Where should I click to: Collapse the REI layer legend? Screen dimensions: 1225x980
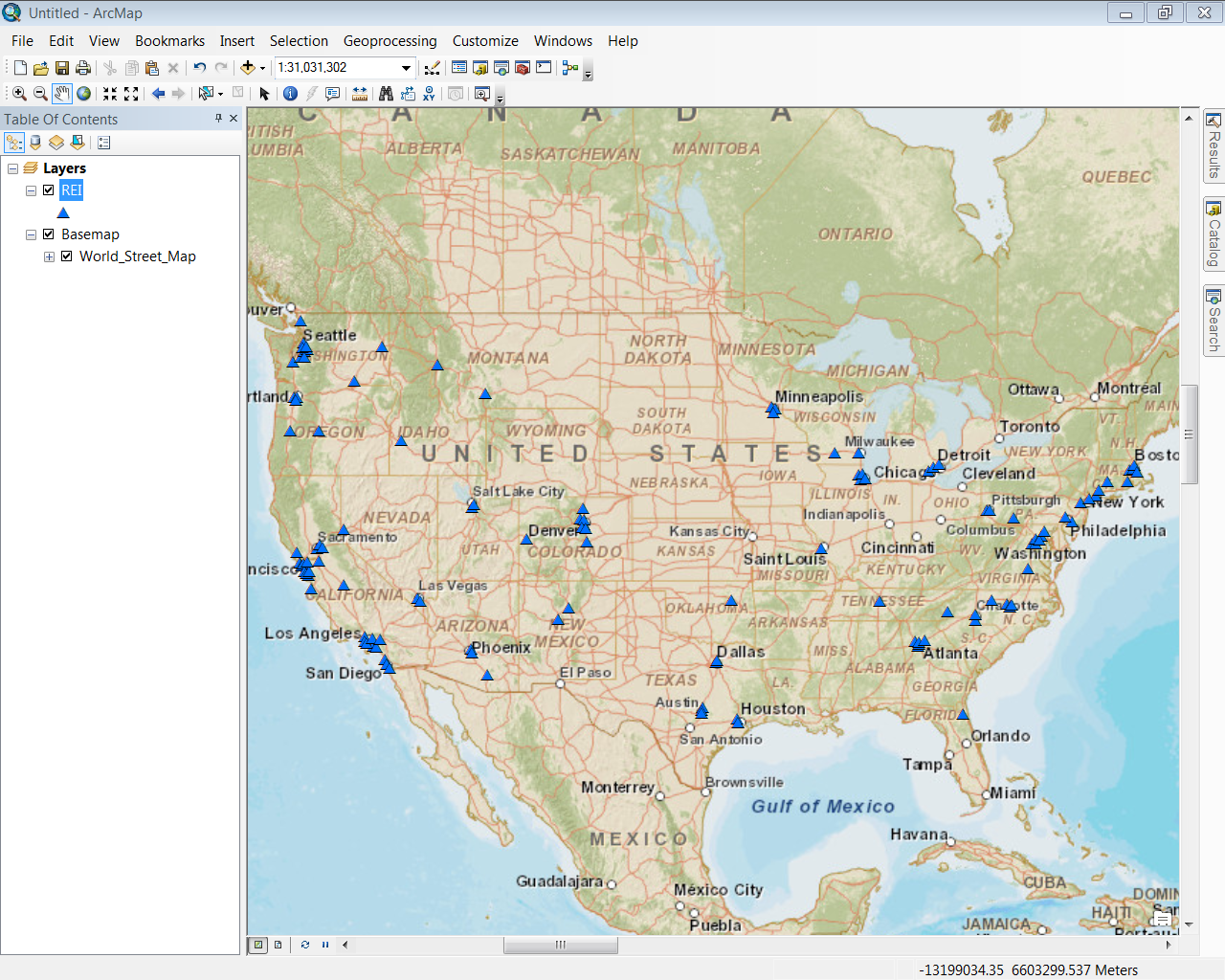click(x=31, y=190)
